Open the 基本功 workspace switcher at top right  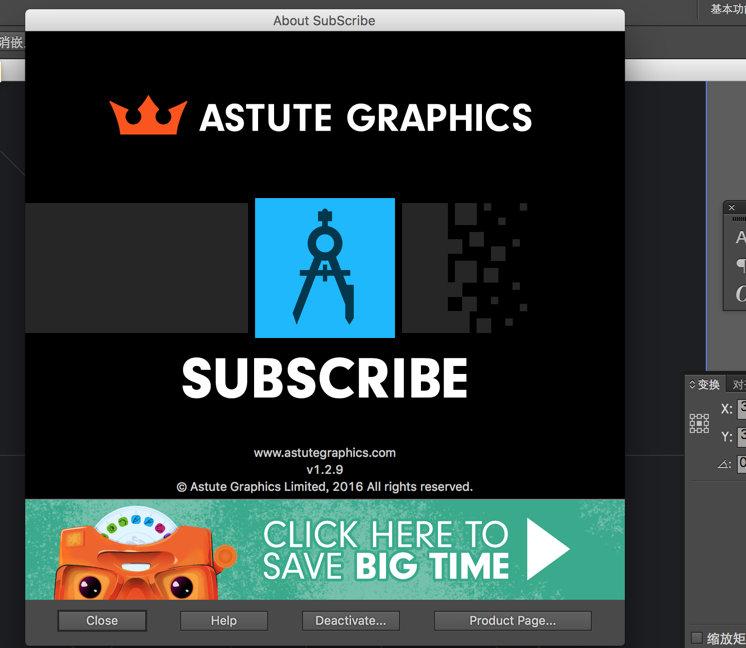pos(728,9)
